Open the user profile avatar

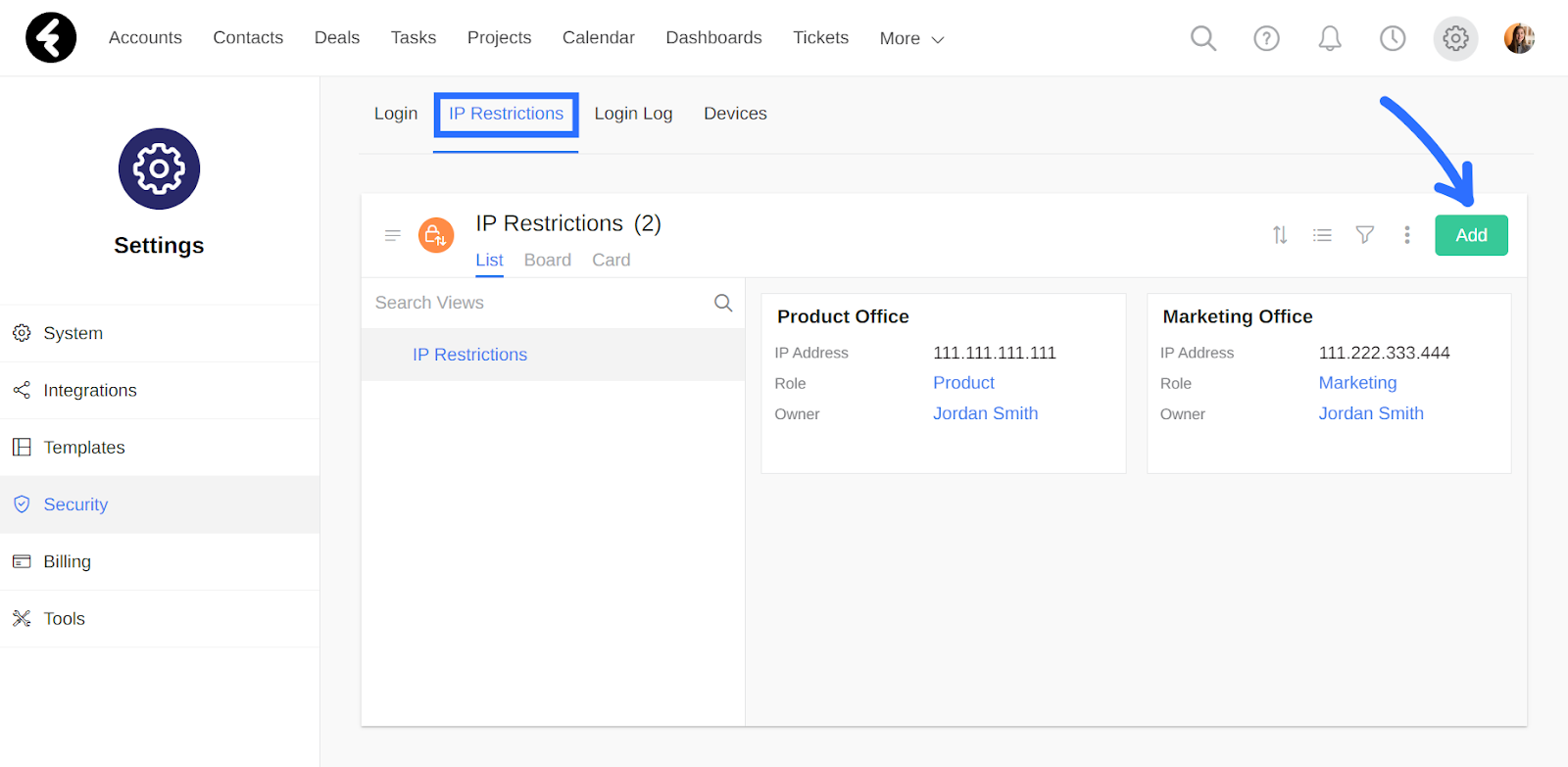click(1519, 38)
